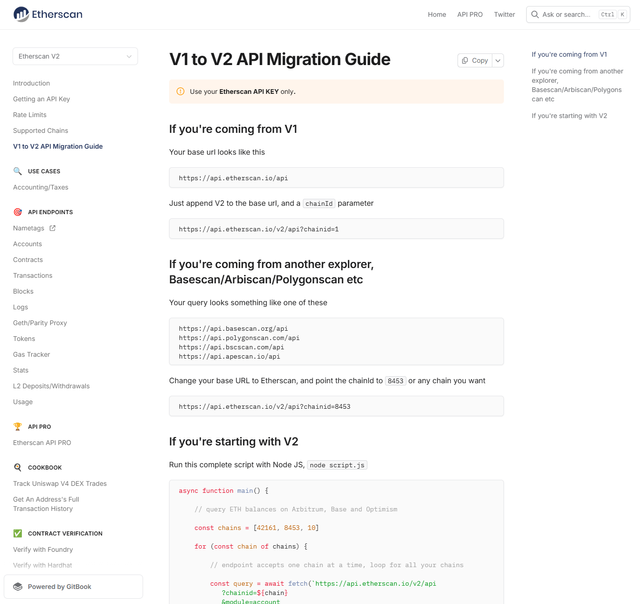The height and width of the screenshot is (604, 640).
Task: Open the Accounts endpoint page
Action: [x=27, y=244]
